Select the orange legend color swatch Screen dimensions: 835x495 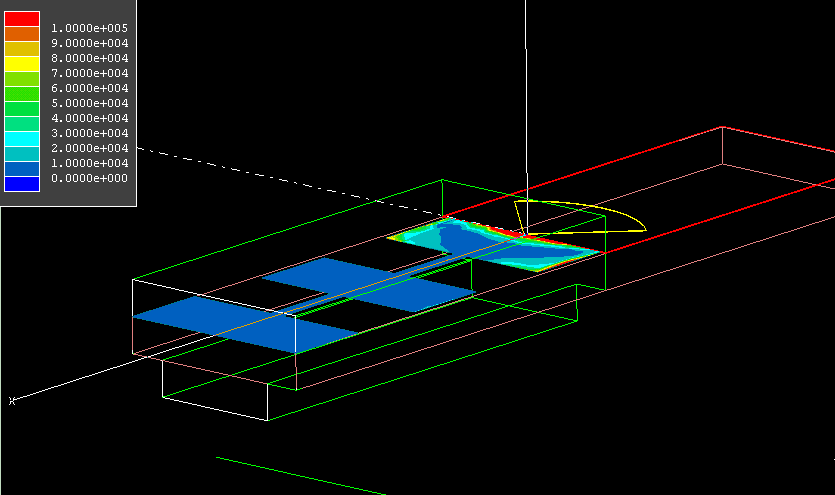22,34
